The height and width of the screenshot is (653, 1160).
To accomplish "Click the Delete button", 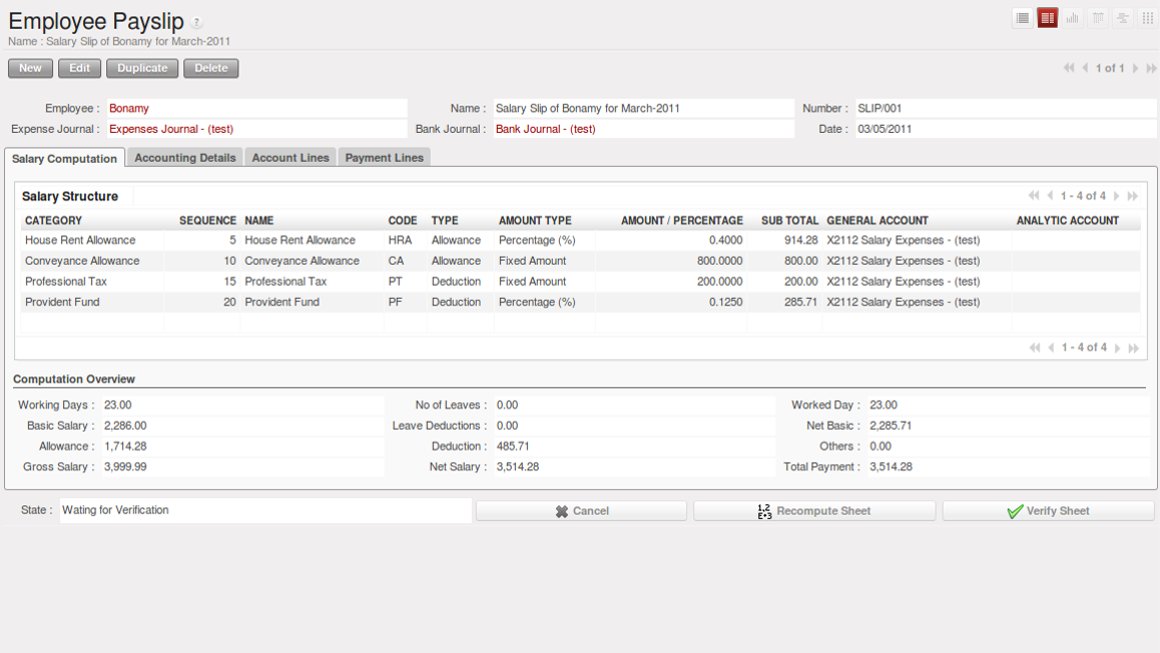I will click(211, 68).
